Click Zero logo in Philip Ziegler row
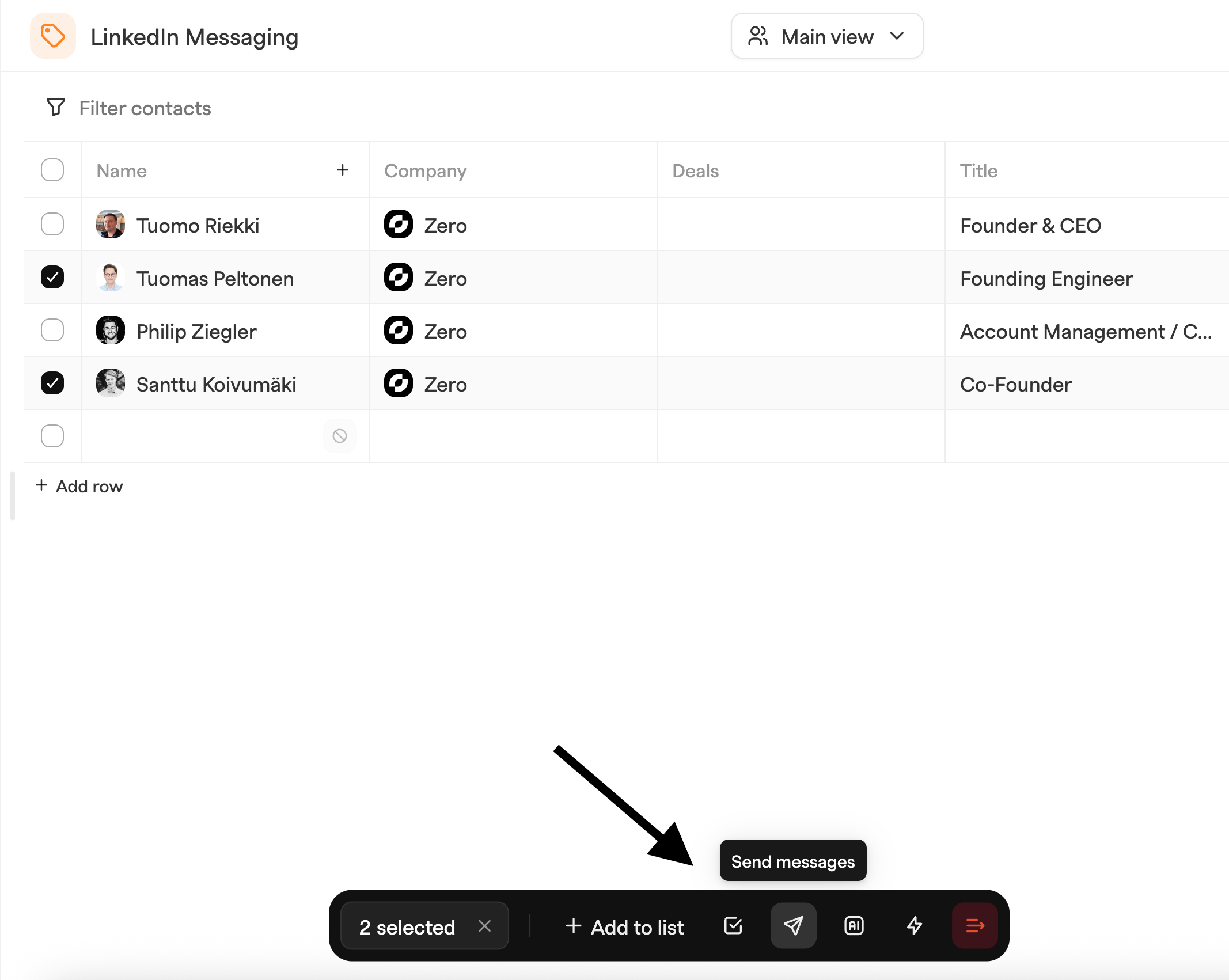 pos(399,330)
